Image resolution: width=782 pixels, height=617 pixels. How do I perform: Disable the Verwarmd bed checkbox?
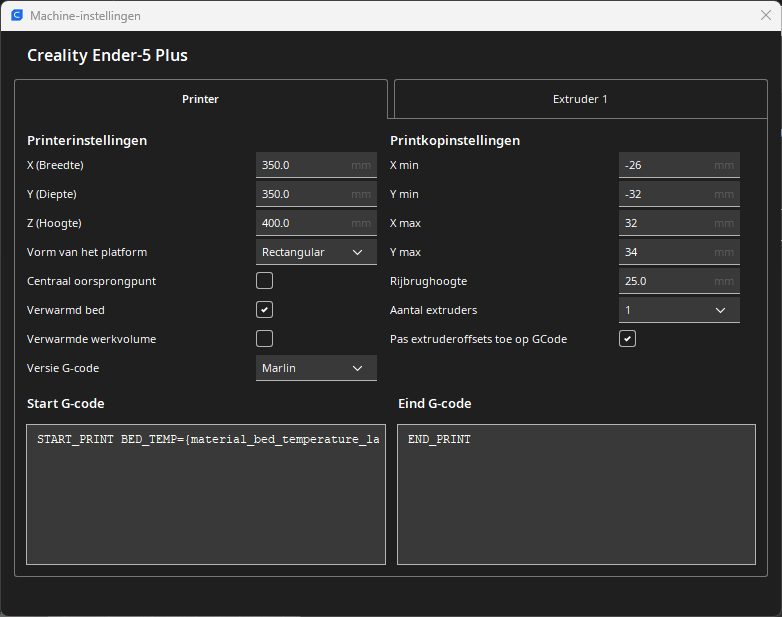click(264, 310)
